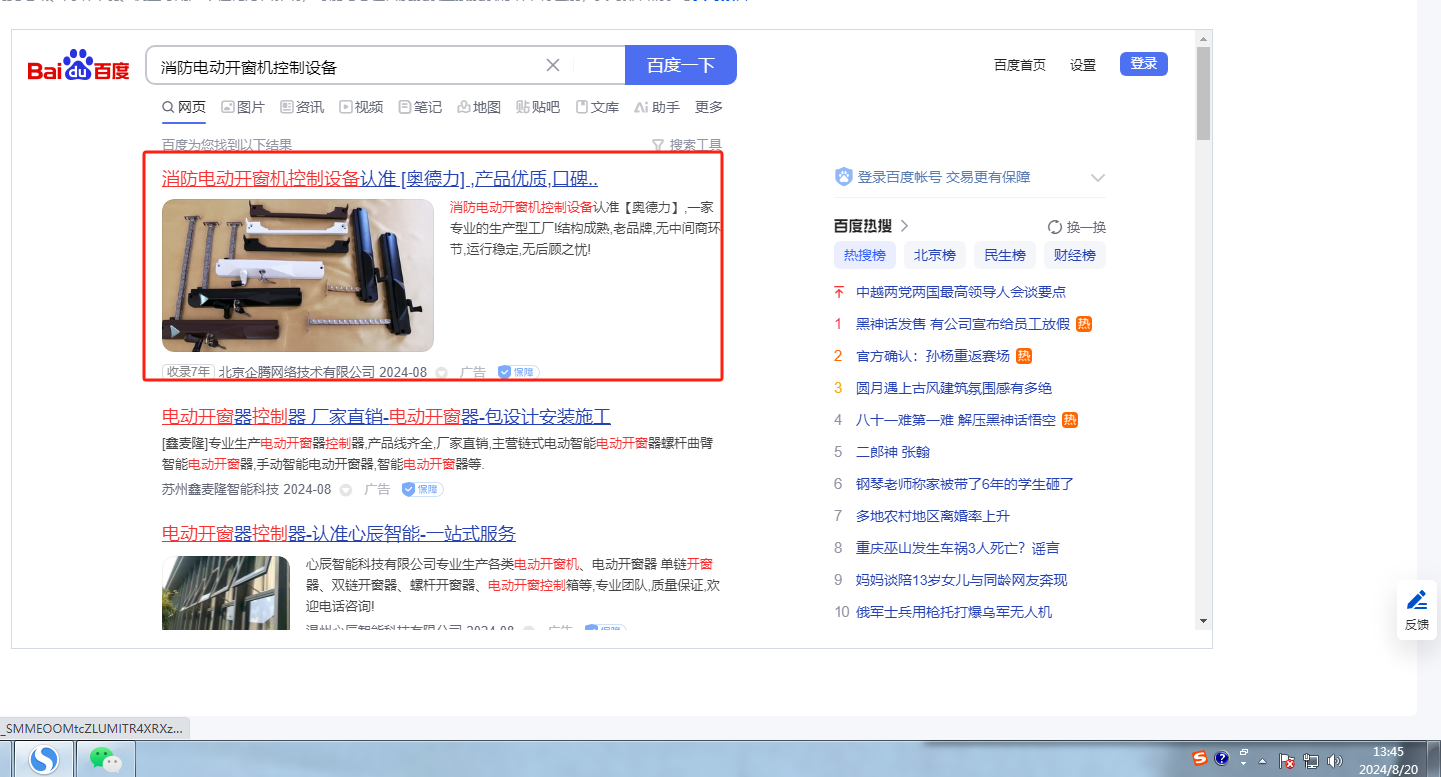Expand the chevron next to 登录百度帐号 banner
Viewport: 1441px width, 777px height.
tap(1098, 178)
